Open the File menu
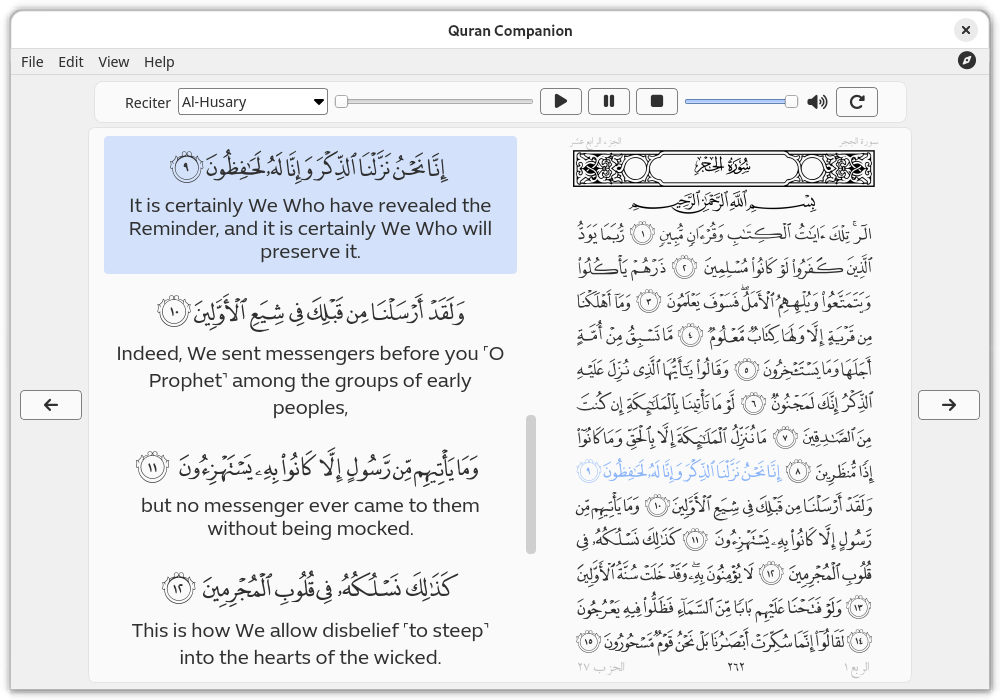 pyautogui.click(x=32, y=61)
